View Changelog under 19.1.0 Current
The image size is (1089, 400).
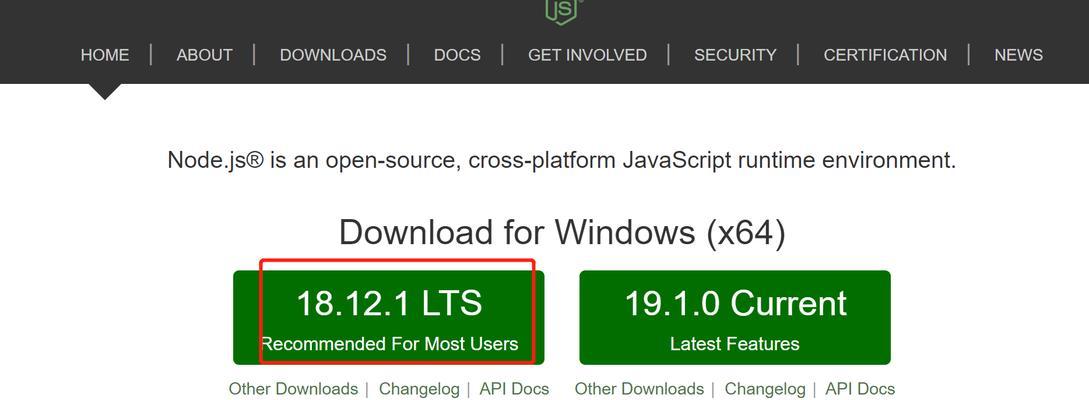(765, 389)
